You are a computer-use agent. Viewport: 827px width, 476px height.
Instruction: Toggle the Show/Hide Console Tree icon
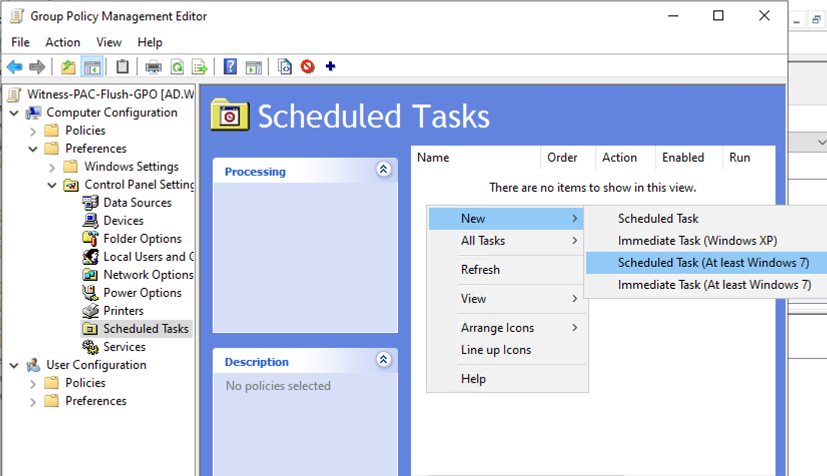point(92,67)
